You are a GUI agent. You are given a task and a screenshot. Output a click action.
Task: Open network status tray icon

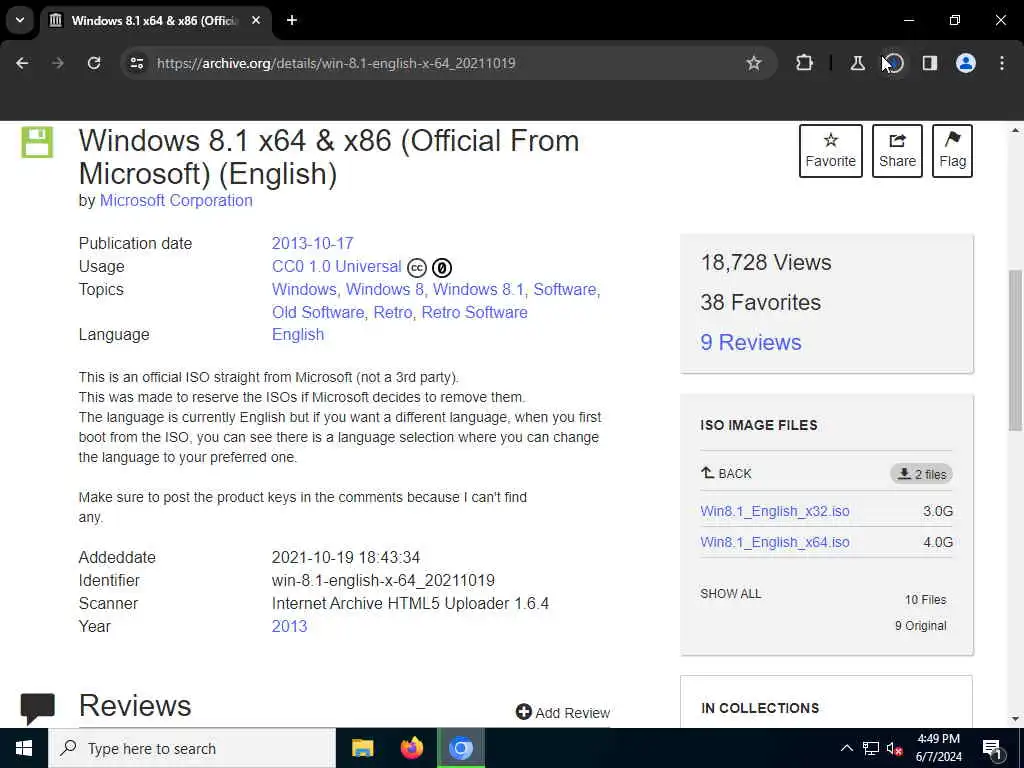(871, 748)
